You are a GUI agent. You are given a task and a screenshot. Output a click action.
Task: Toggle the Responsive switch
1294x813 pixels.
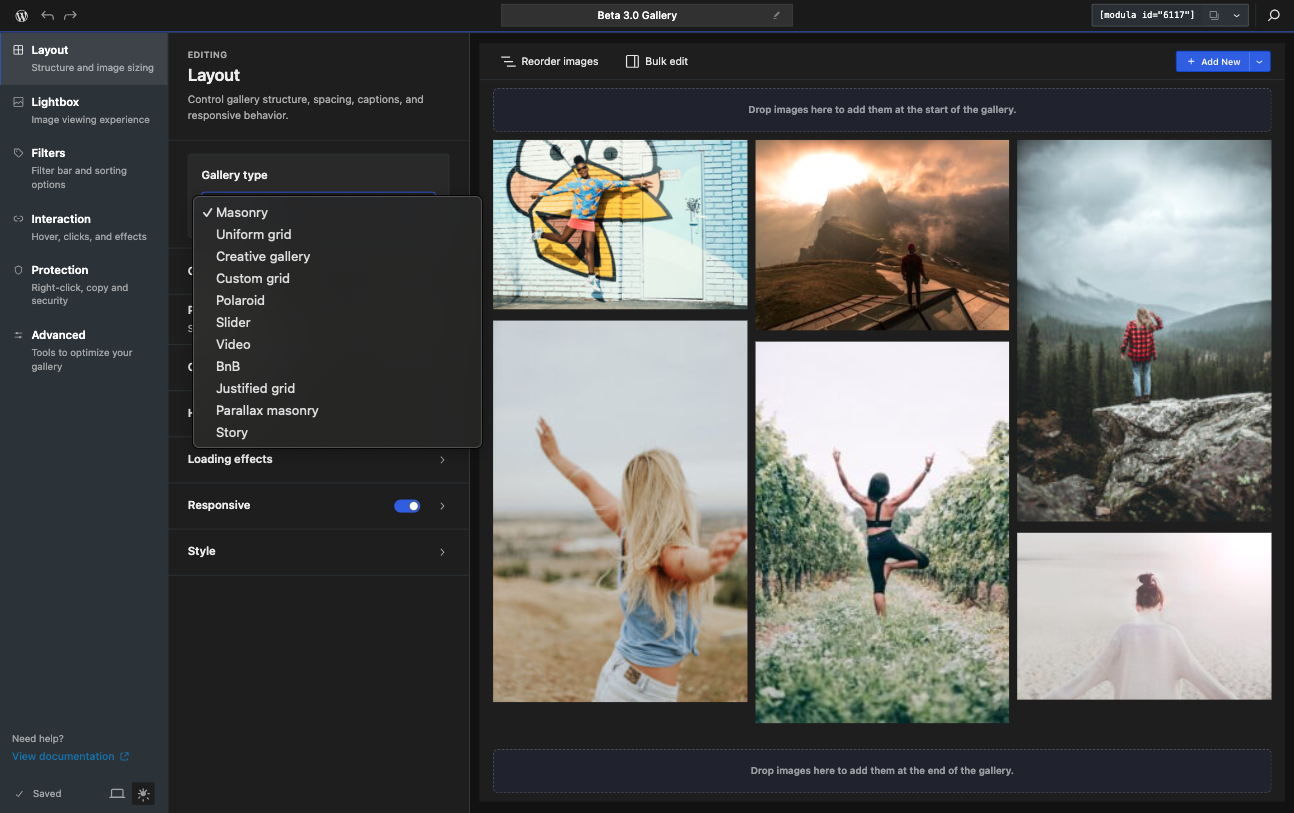pyautogui.click(x=407, y=506)
